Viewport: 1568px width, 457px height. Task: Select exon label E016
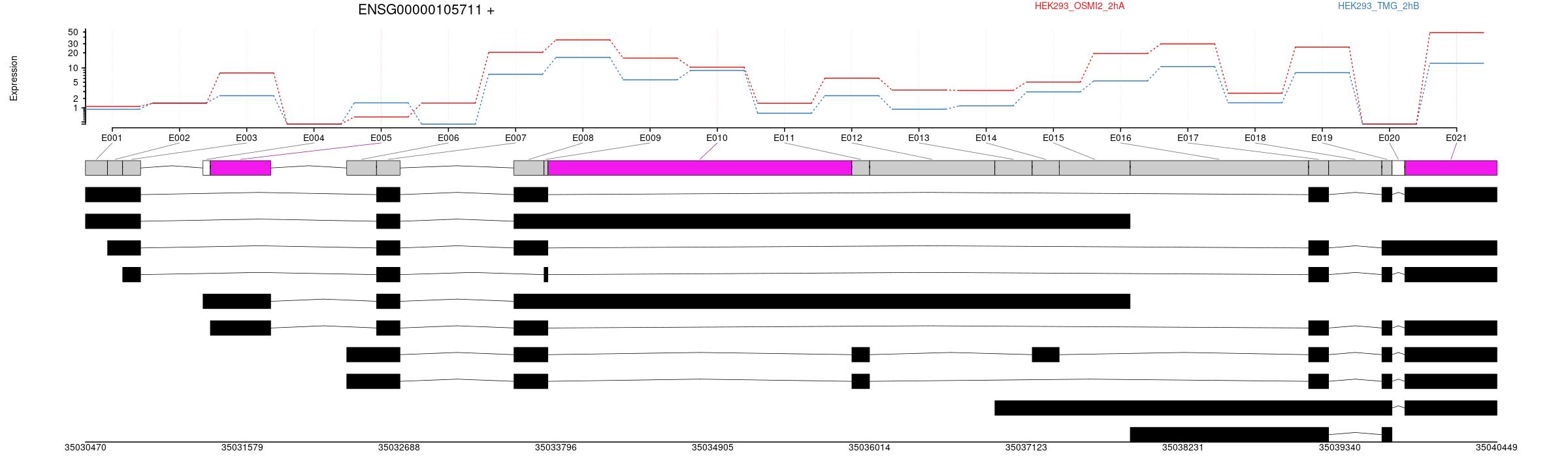click(x=1120, y=138)
